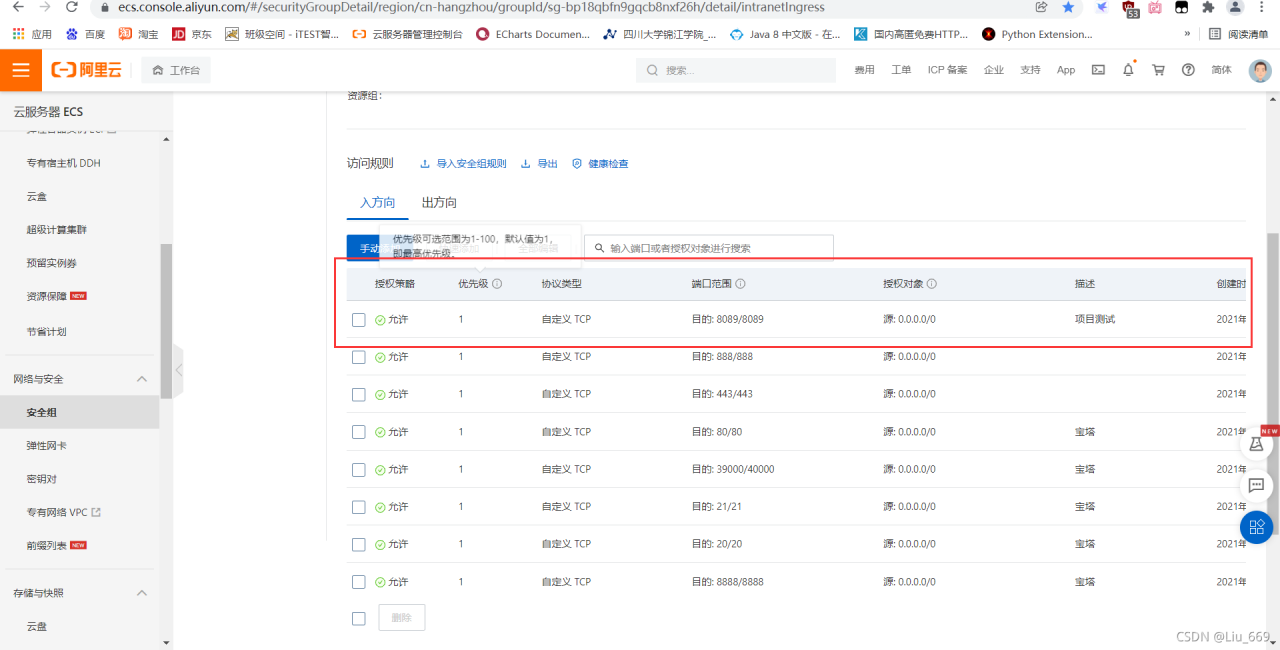Open the hamburger menu beside the Aliyun logo
The image size is (1280, 650).
click(x=20, y=70)
